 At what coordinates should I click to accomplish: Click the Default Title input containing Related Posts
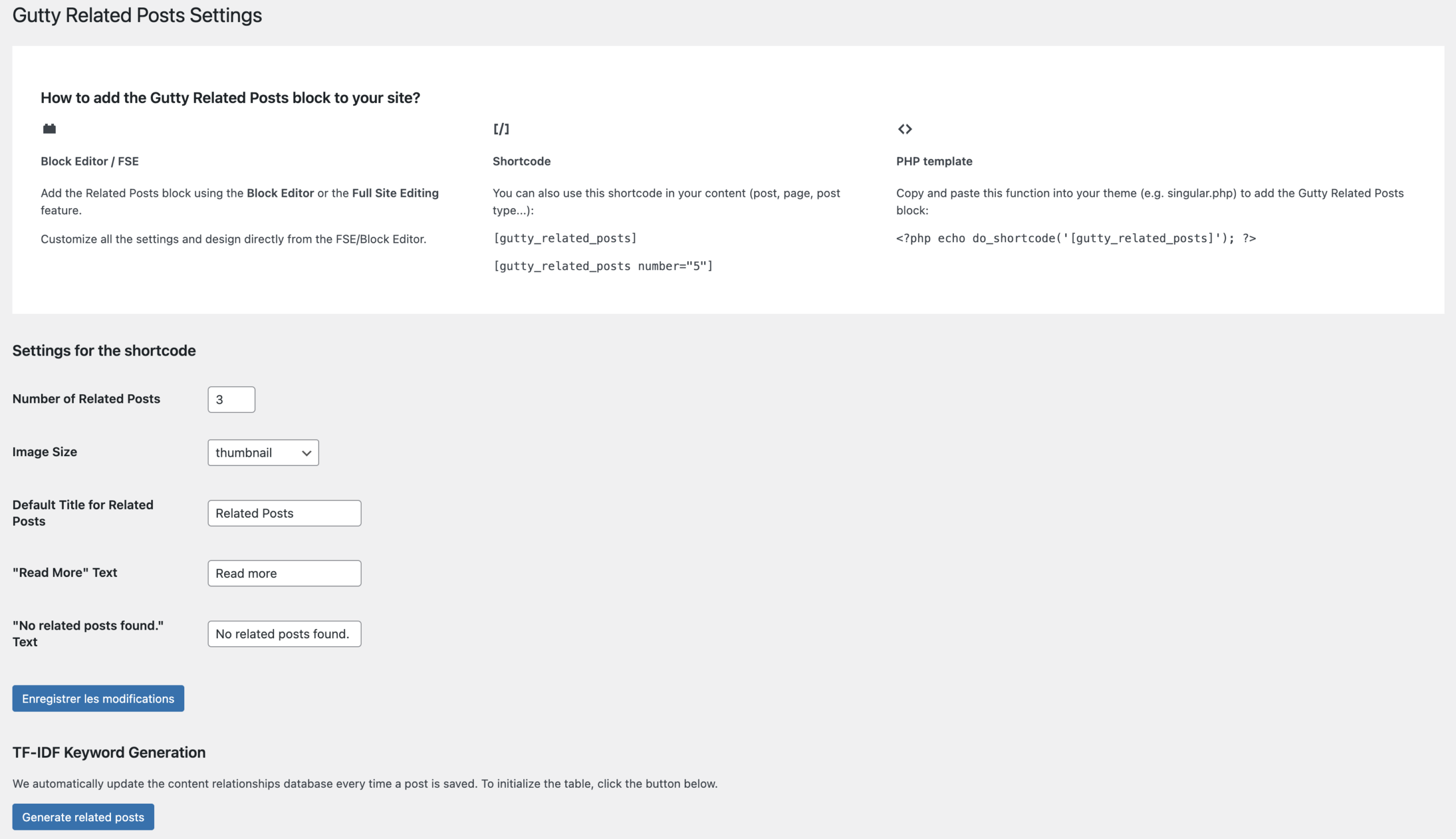click(284, 513)
